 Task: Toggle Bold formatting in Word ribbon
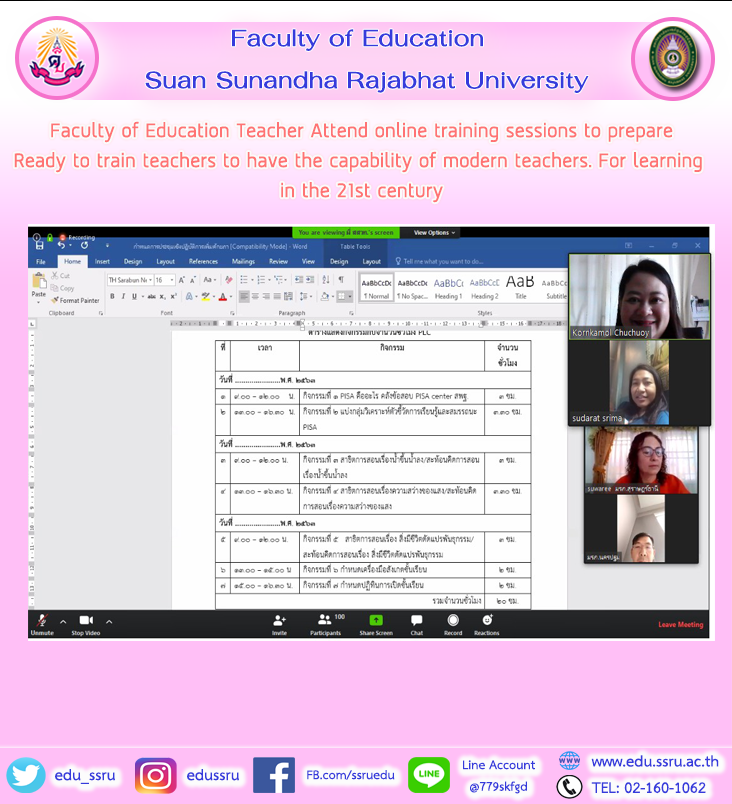point(112,297)
